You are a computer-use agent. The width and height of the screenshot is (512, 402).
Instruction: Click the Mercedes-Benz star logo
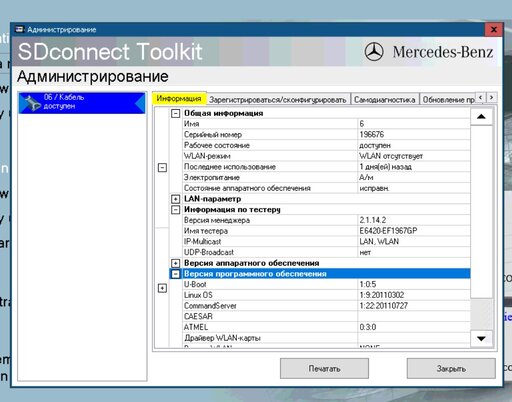[x=374, y=52]
